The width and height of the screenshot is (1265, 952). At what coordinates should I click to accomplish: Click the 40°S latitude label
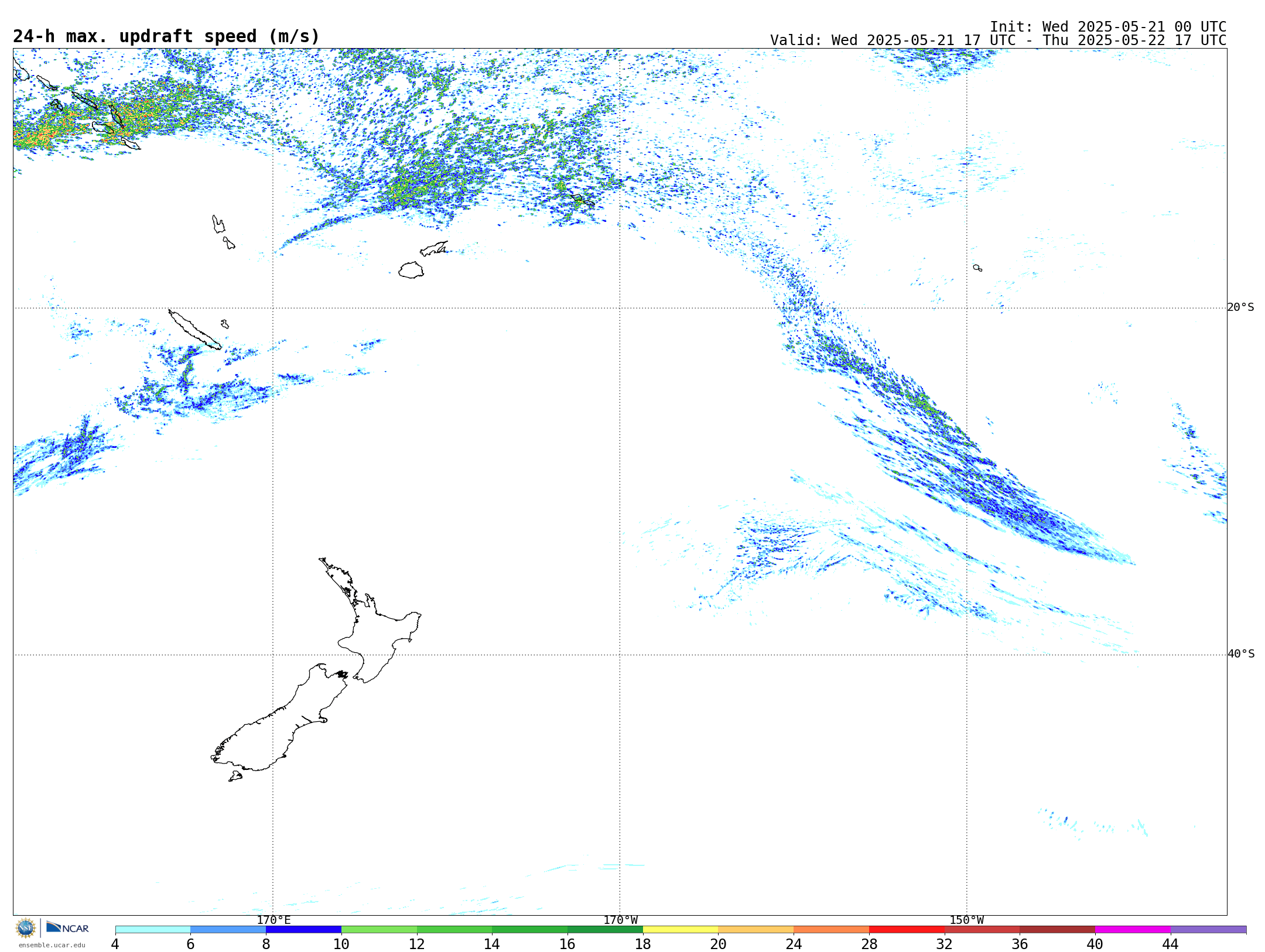pos(1240,654)
